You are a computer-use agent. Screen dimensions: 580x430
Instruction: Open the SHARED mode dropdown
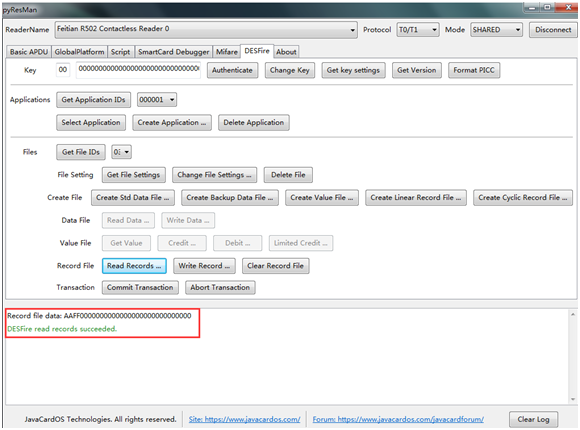coord(496,30)
